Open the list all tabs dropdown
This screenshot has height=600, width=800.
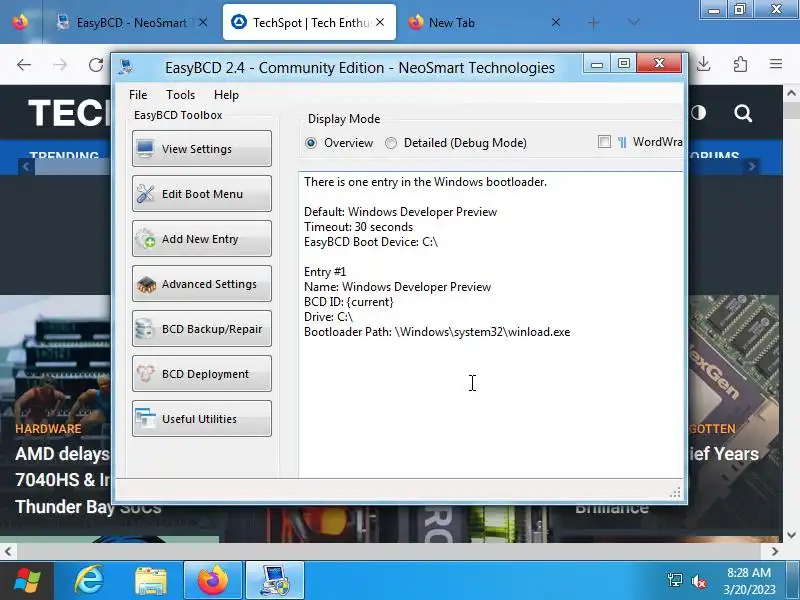(x=634, y=22)
